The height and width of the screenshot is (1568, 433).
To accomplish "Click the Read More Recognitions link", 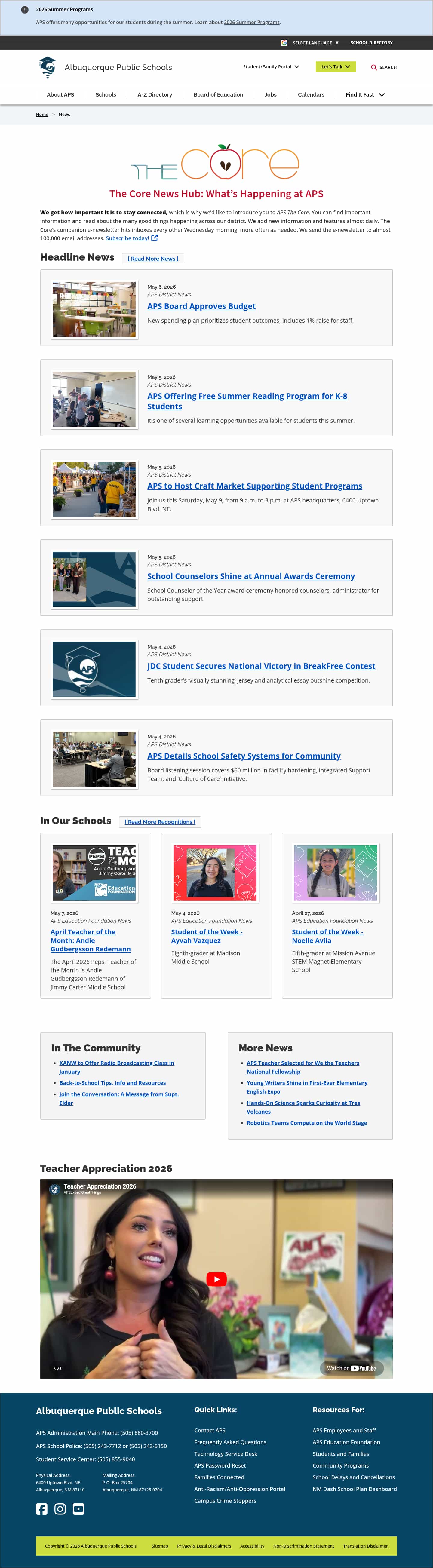I will pyautogui.click(x=160, y=822).
